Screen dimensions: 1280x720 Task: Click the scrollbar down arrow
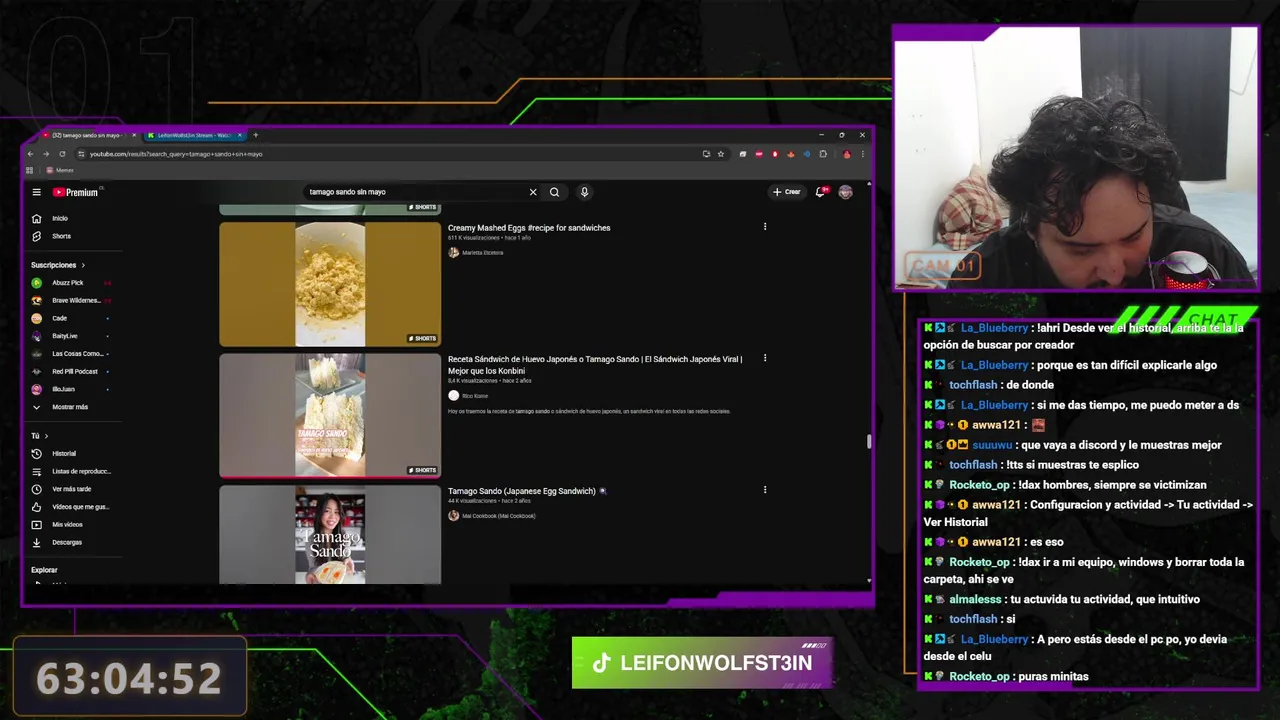869,581
